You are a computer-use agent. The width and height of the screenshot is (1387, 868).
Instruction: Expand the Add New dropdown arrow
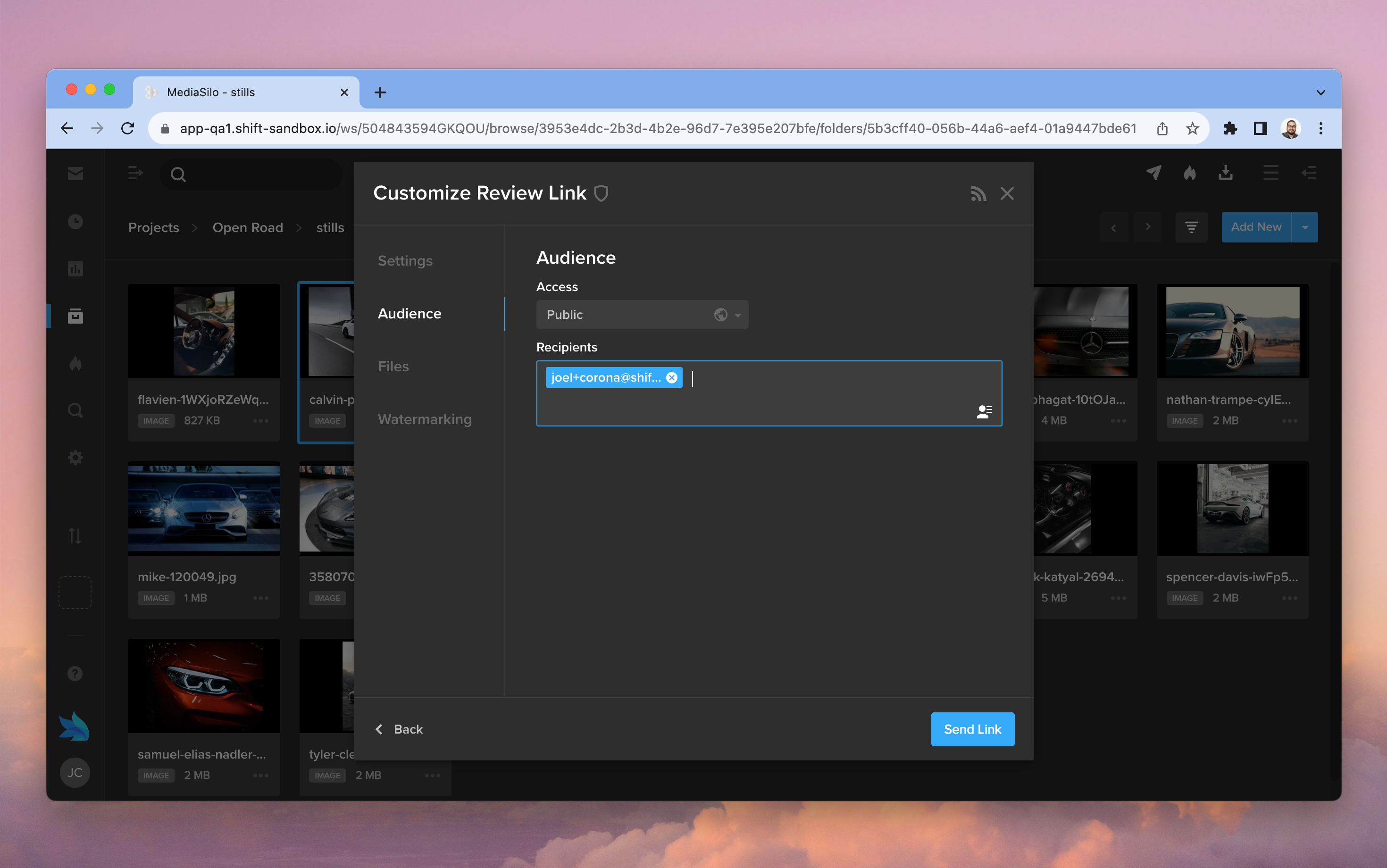tap(1305, 227)
